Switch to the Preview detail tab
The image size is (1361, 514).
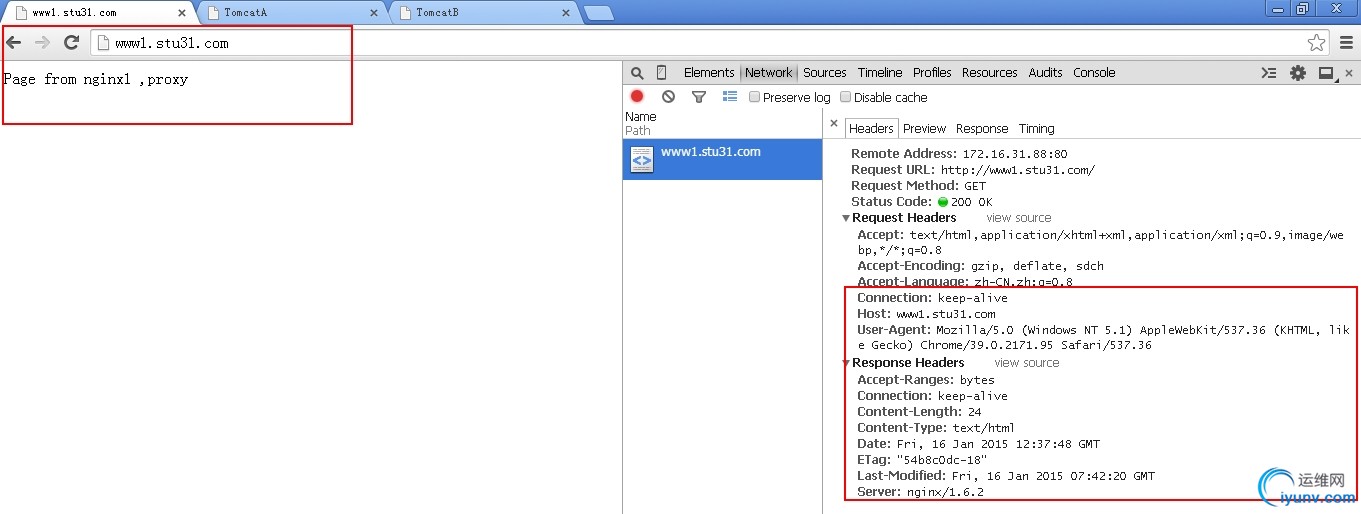pyautogui.click(x=925, y=128)
